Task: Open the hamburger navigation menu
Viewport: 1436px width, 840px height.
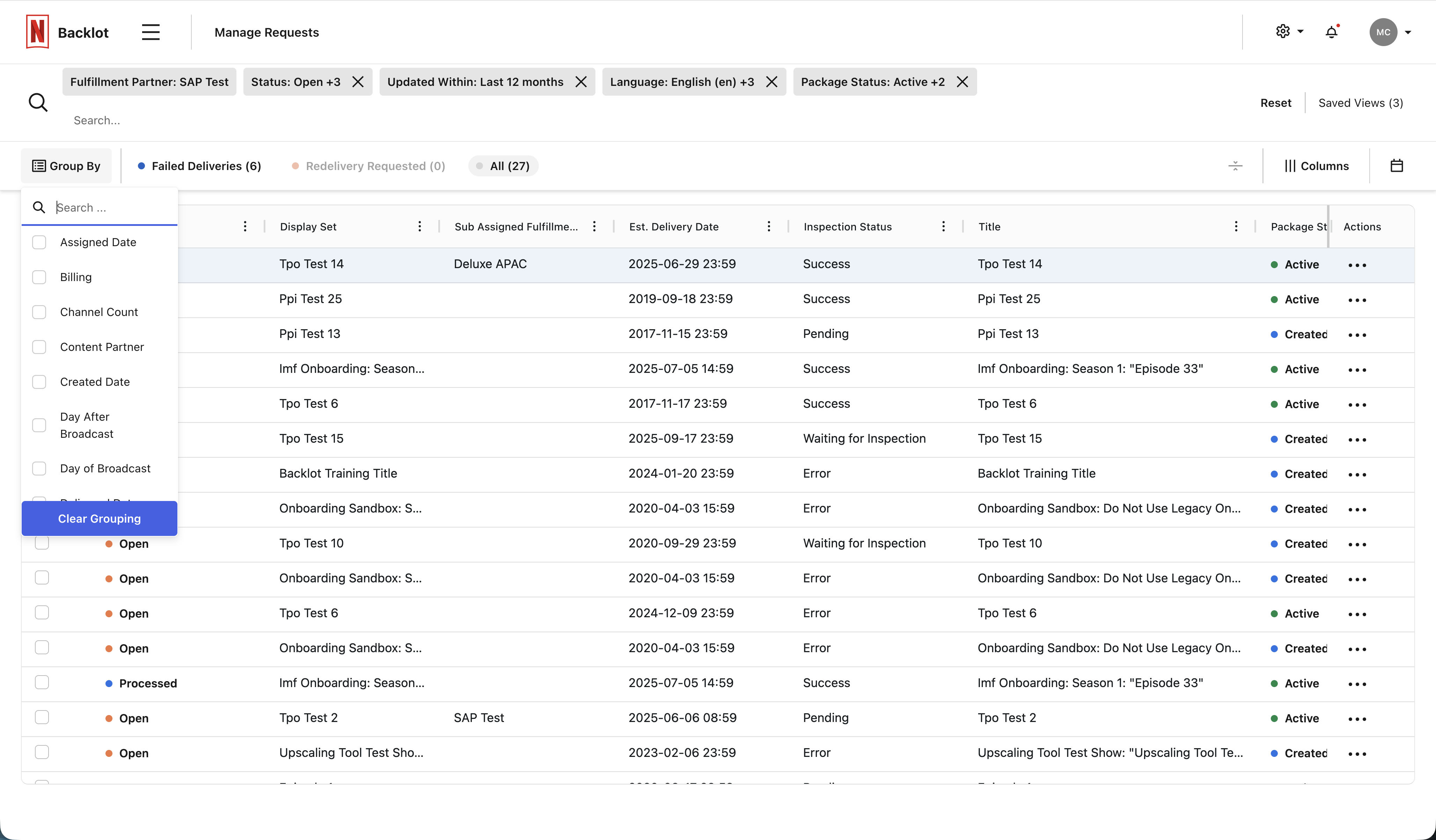Action: (150, 32)
